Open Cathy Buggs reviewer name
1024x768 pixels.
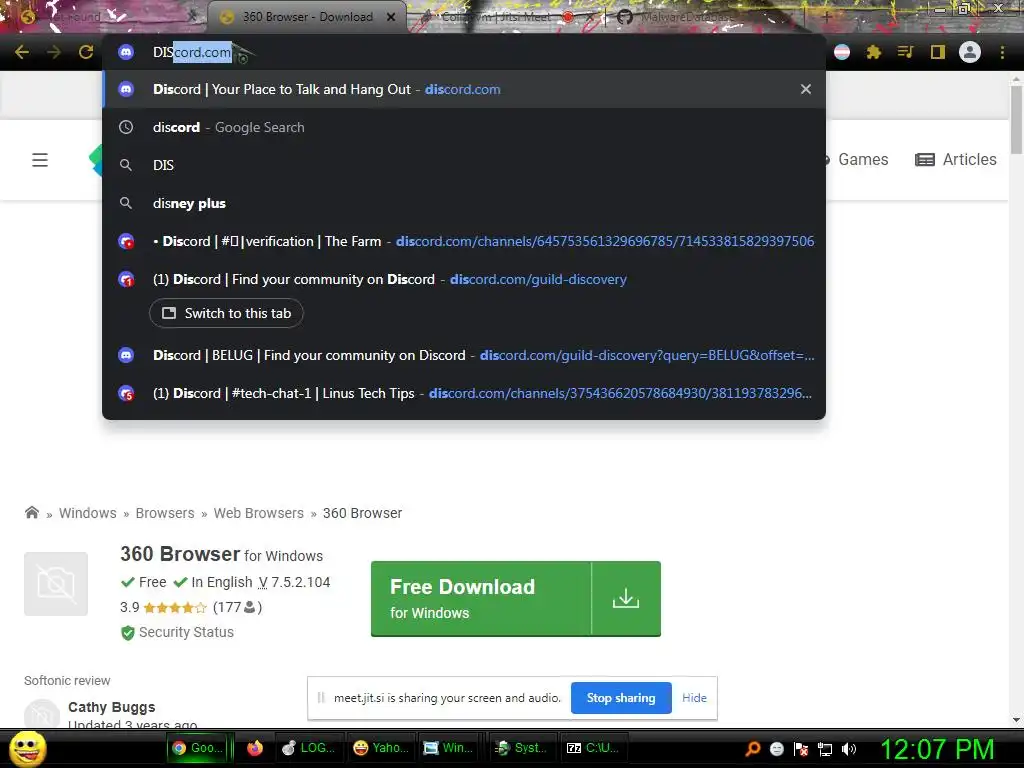tap(112, 707)
